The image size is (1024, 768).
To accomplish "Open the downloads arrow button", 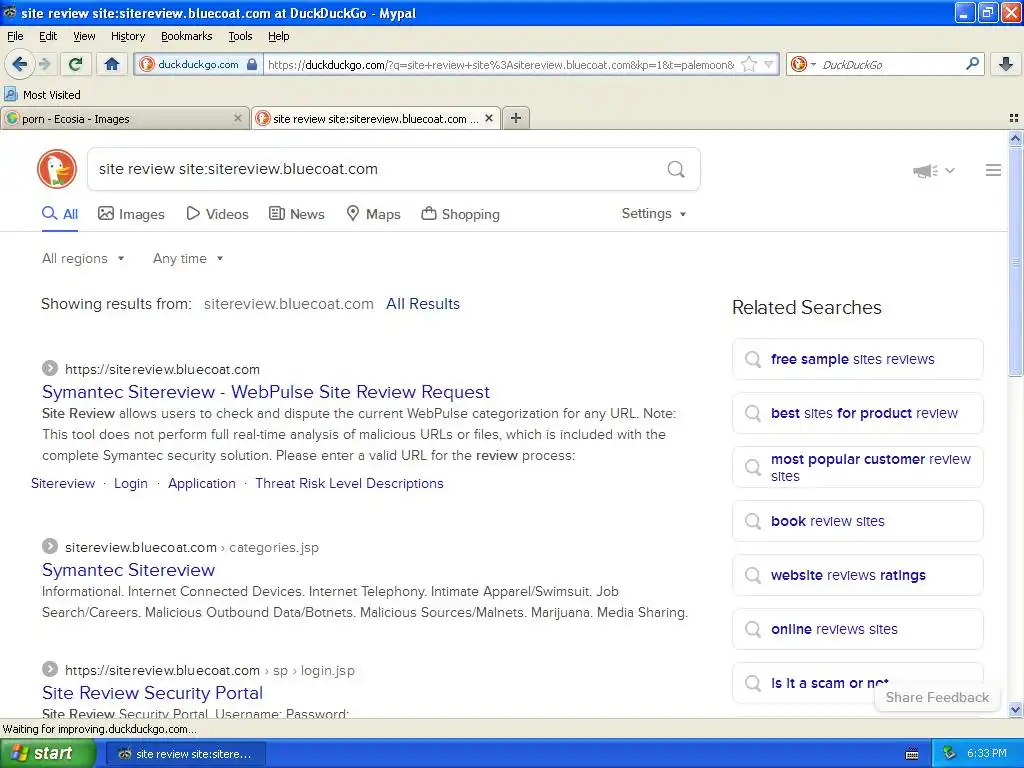I will pyautogui.click(x=1006, y=64).
